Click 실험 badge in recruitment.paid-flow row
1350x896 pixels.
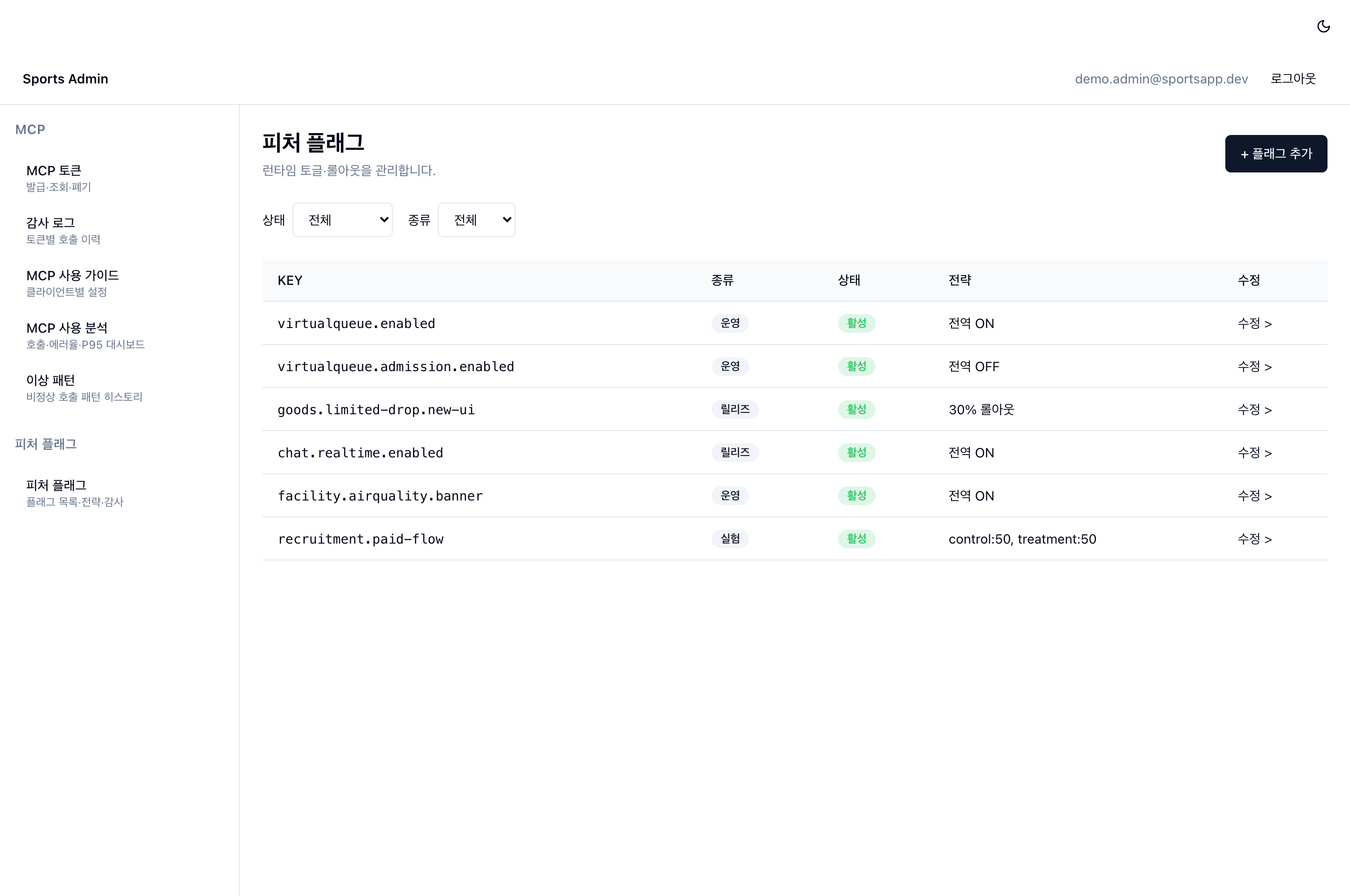tap(730, 539)
